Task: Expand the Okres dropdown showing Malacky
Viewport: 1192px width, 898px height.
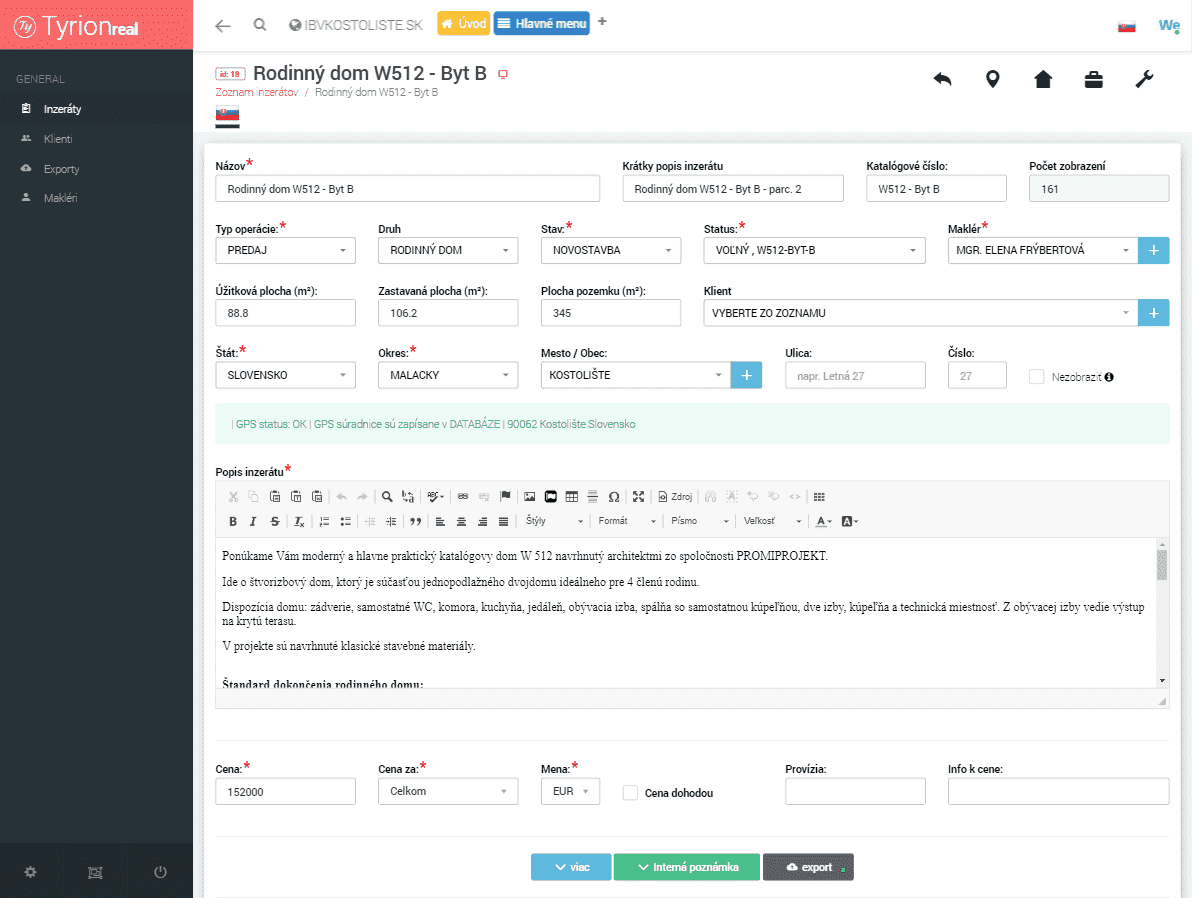Action: 448,375
